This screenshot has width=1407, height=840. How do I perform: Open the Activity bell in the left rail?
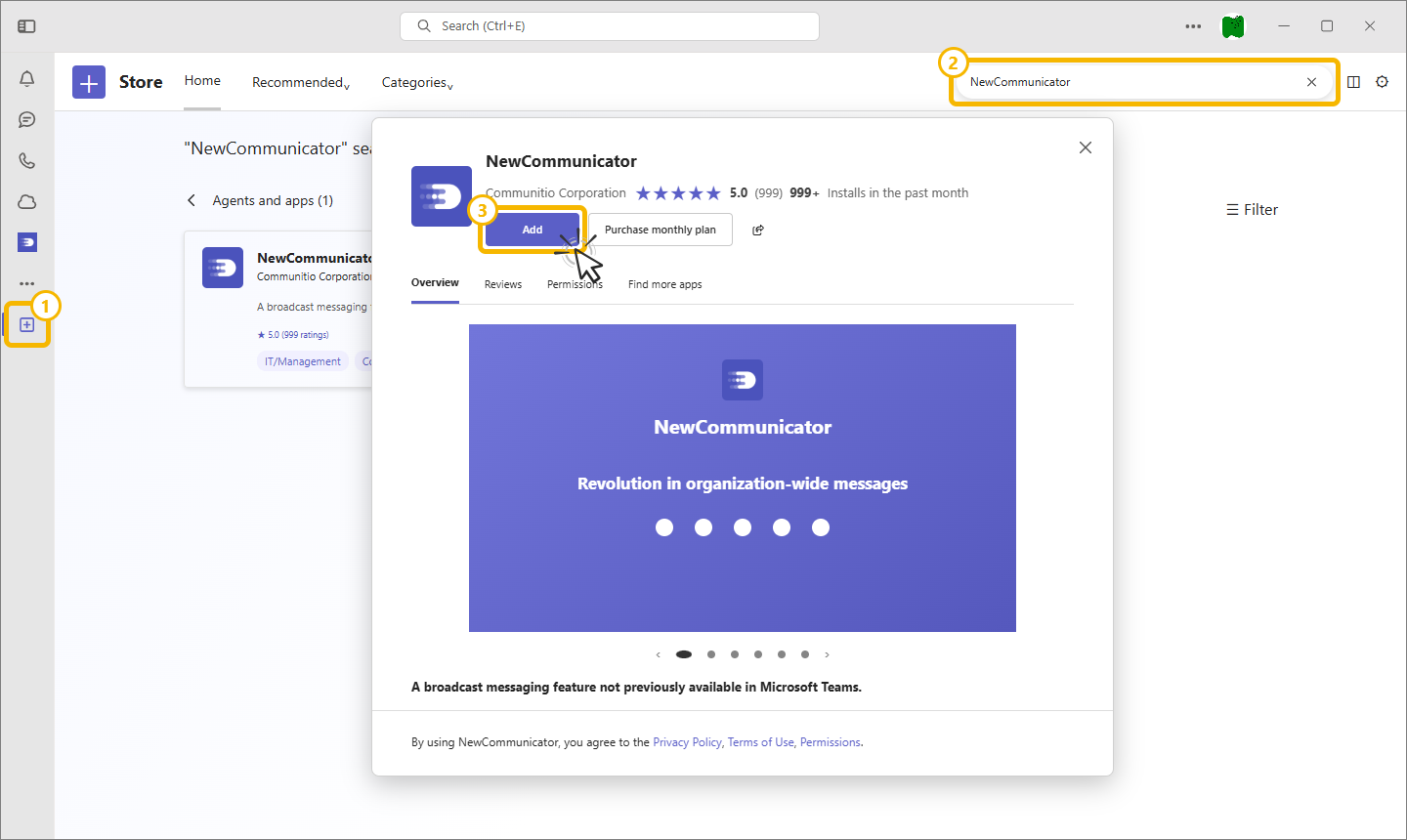tap(27, 78)
